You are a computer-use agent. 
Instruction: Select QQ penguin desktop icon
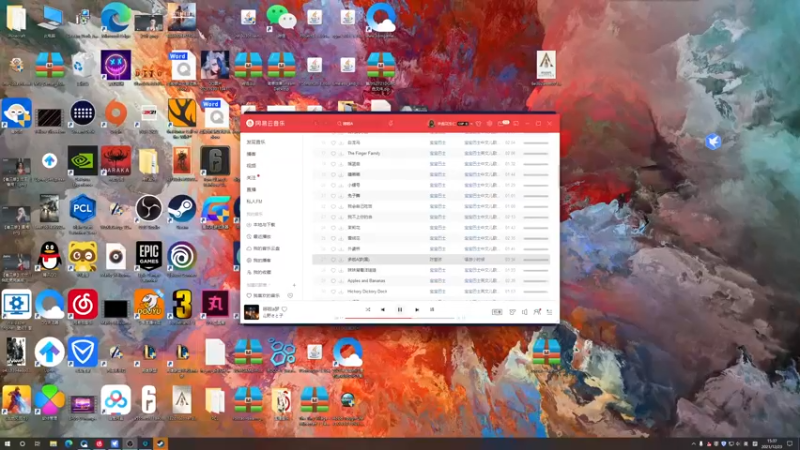click(49, 260)
